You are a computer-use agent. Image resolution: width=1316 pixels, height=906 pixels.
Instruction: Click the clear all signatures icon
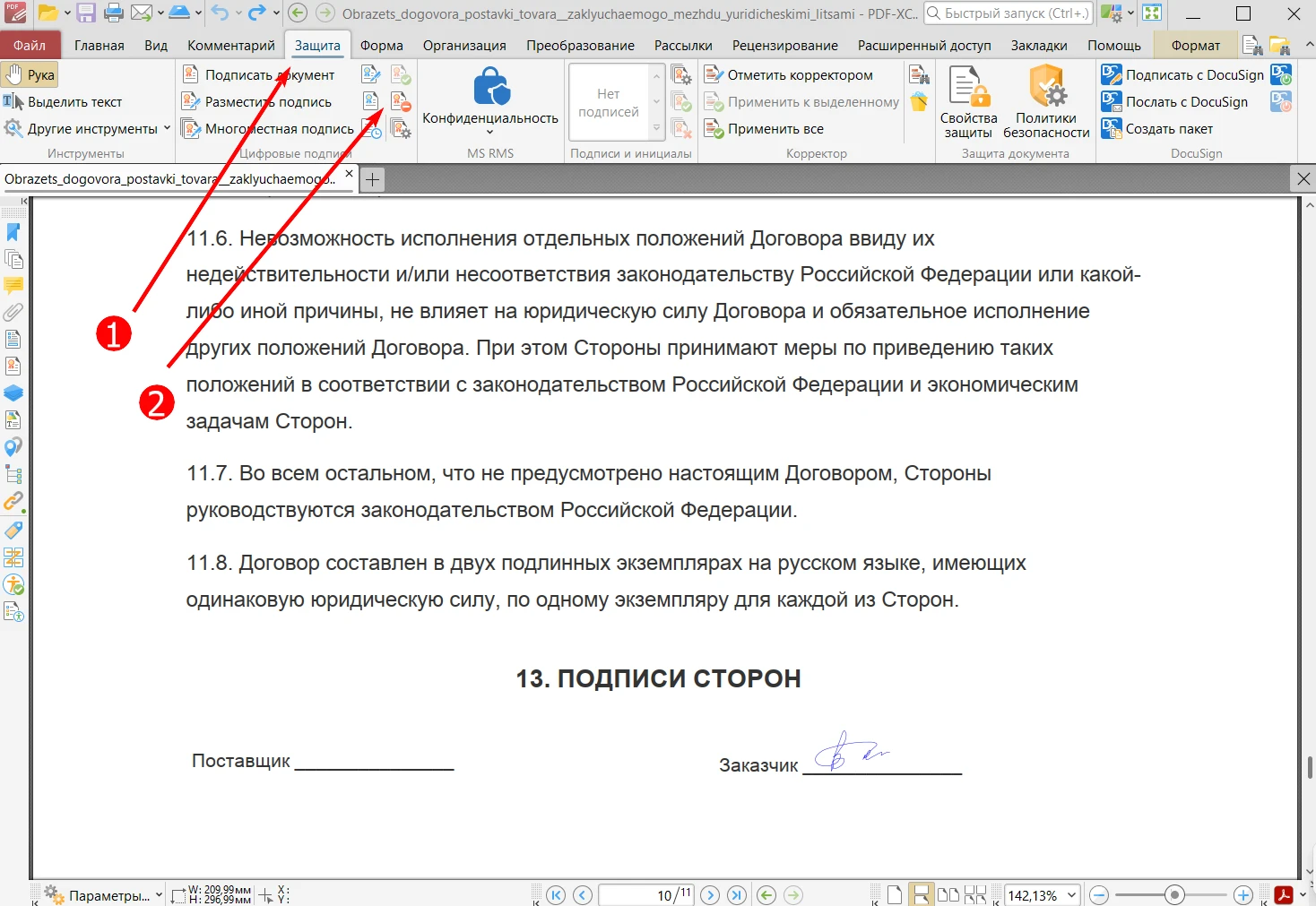(401, 102)
